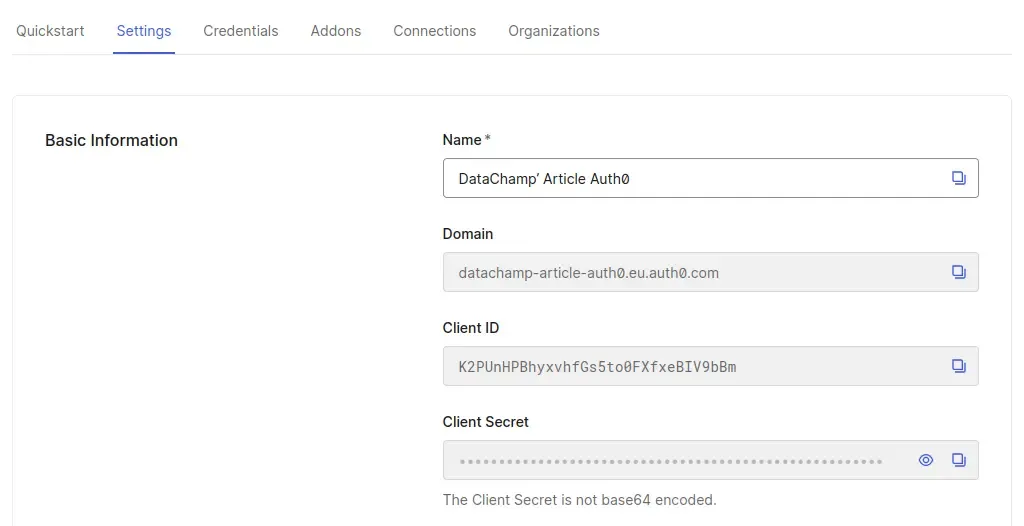Copy the Client Secret value
The height and width of the screenshot is (526, 1024).
point(958,460)
